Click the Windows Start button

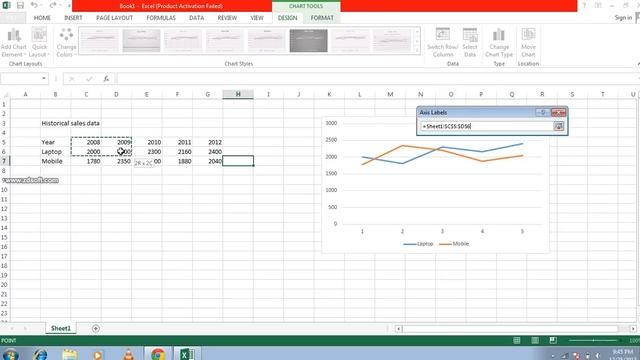pyautogui.click(x=11, y=354)
